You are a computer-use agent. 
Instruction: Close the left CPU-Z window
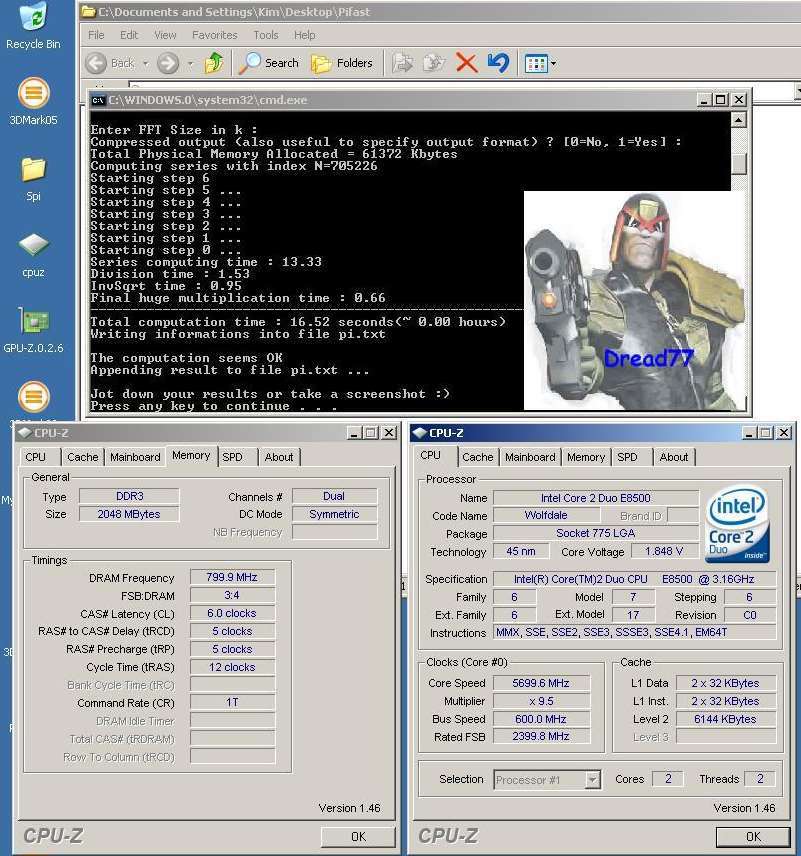point(389,433)
